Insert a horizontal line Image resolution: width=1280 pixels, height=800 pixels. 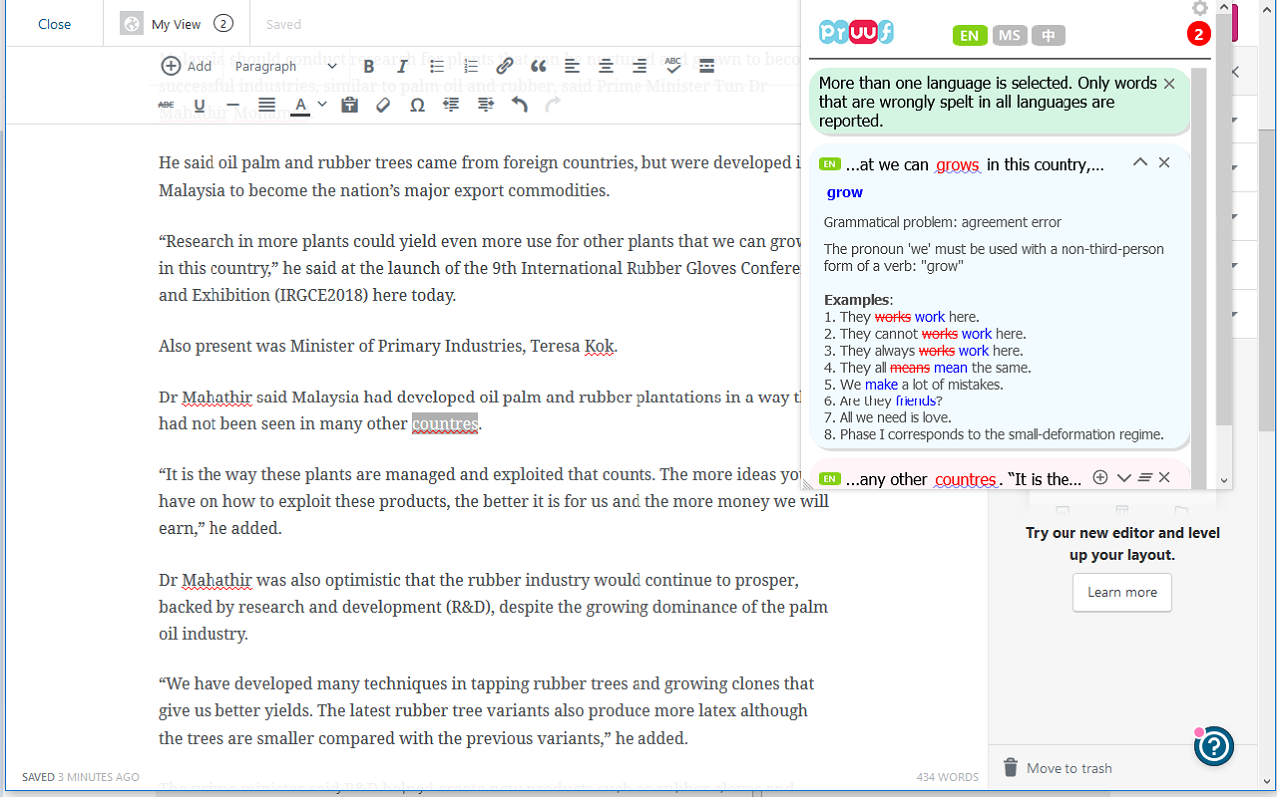[x=232, y=105]
